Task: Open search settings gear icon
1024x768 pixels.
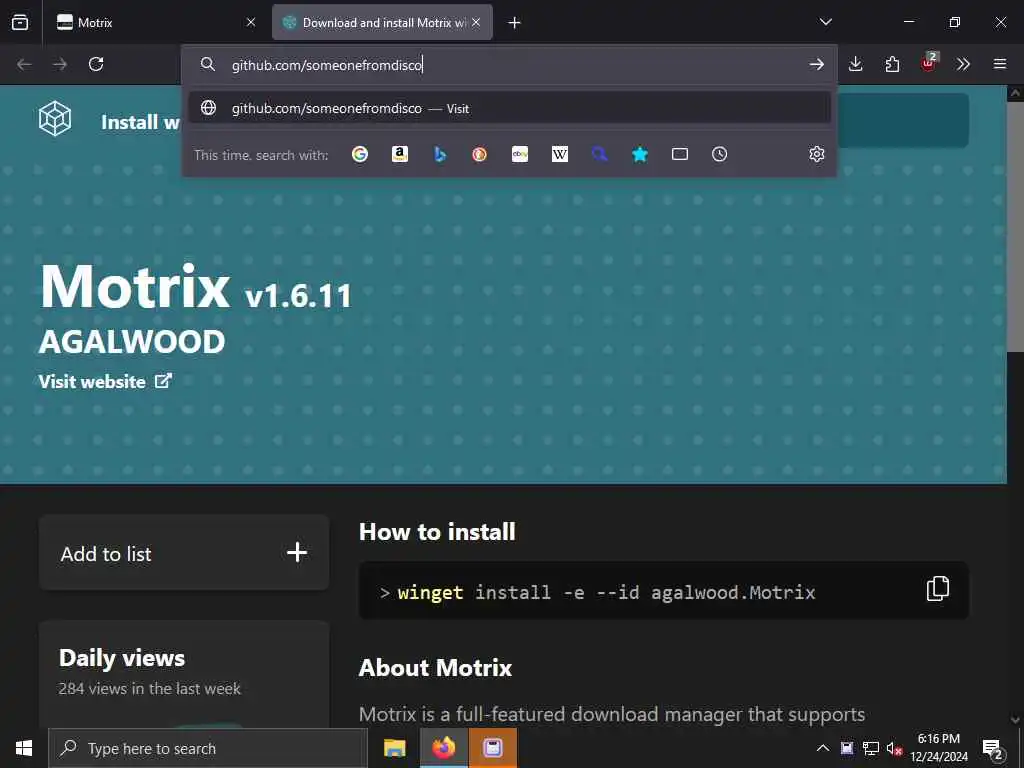Action: [x=817, y=154]
